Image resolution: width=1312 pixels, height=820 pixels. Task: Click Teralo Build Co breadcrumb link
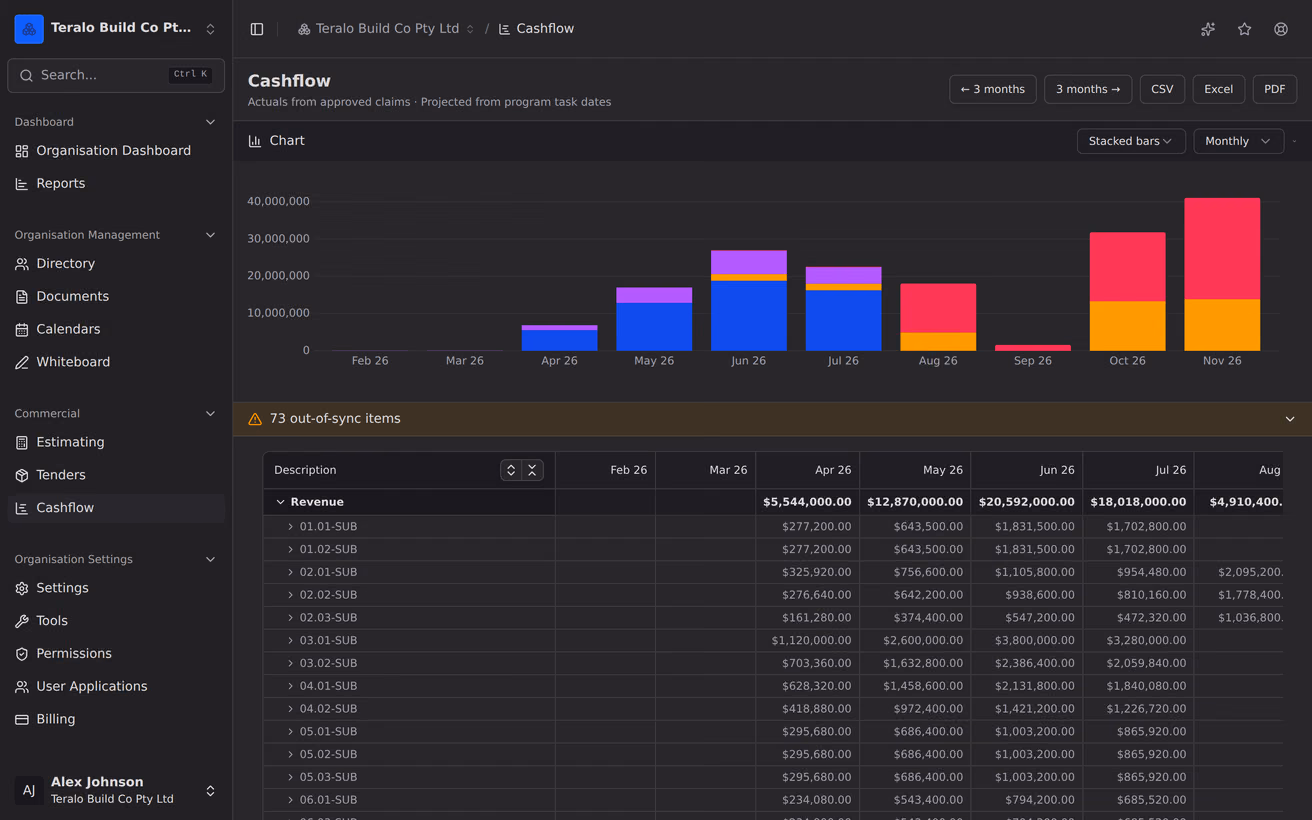[387, 29]
